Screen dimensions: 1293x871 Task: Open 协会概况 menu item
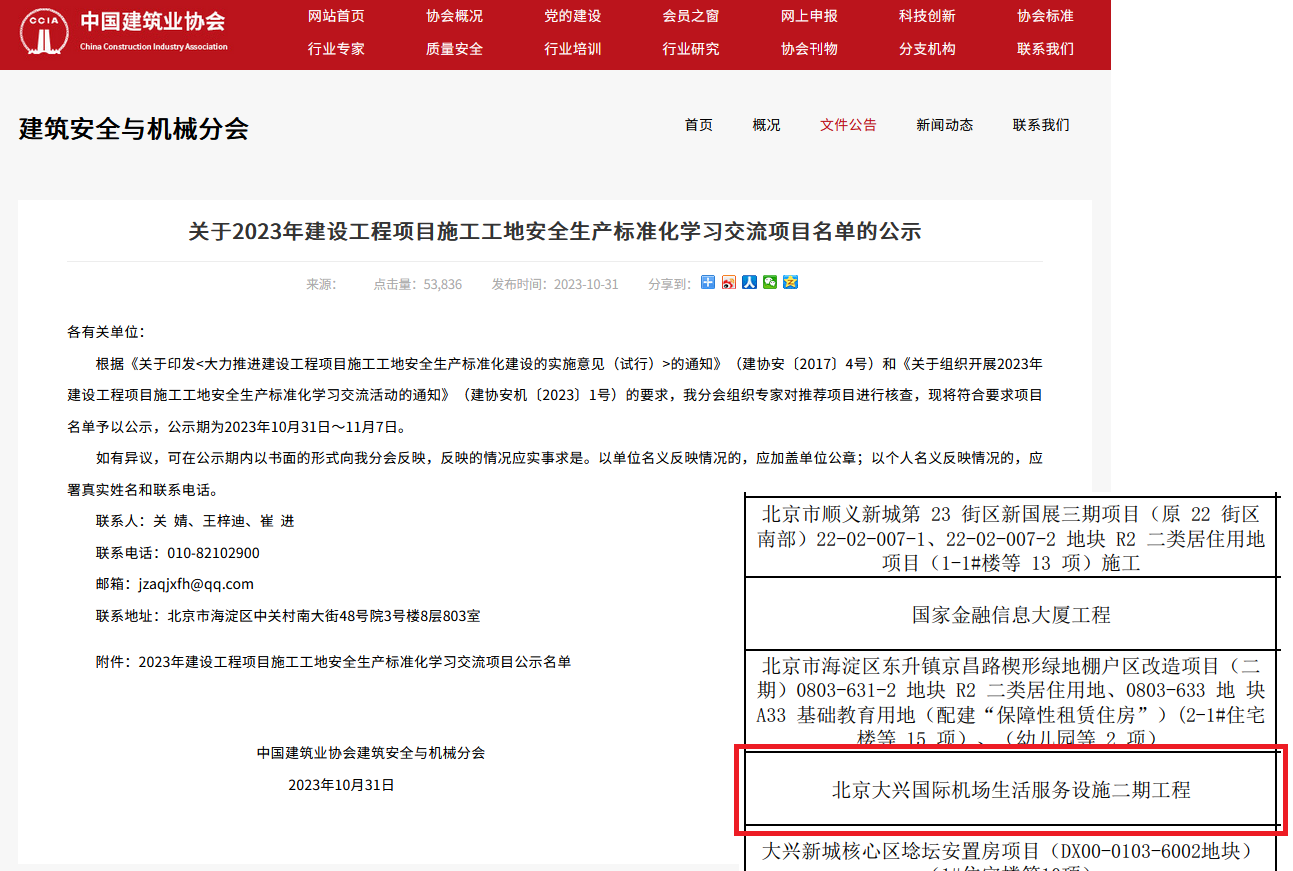click(x=454, y=16)
